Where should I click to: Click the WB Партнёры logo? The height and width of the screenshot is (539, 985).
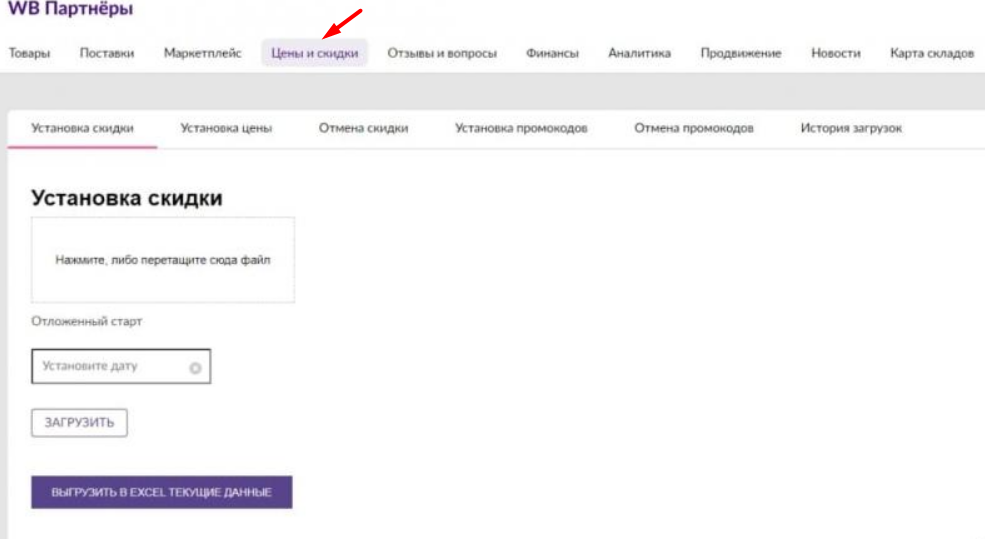(70, 9)
